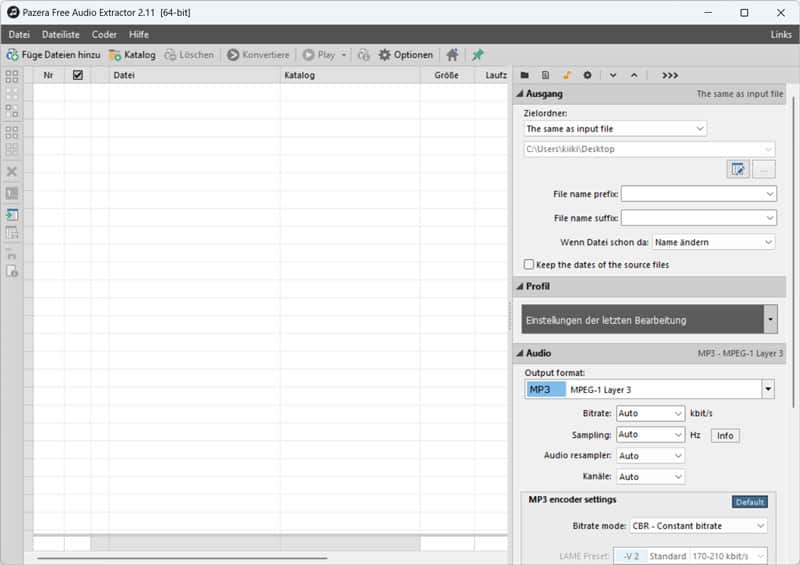
Task: Open the Hilfe menu
Action: point(139,35)
